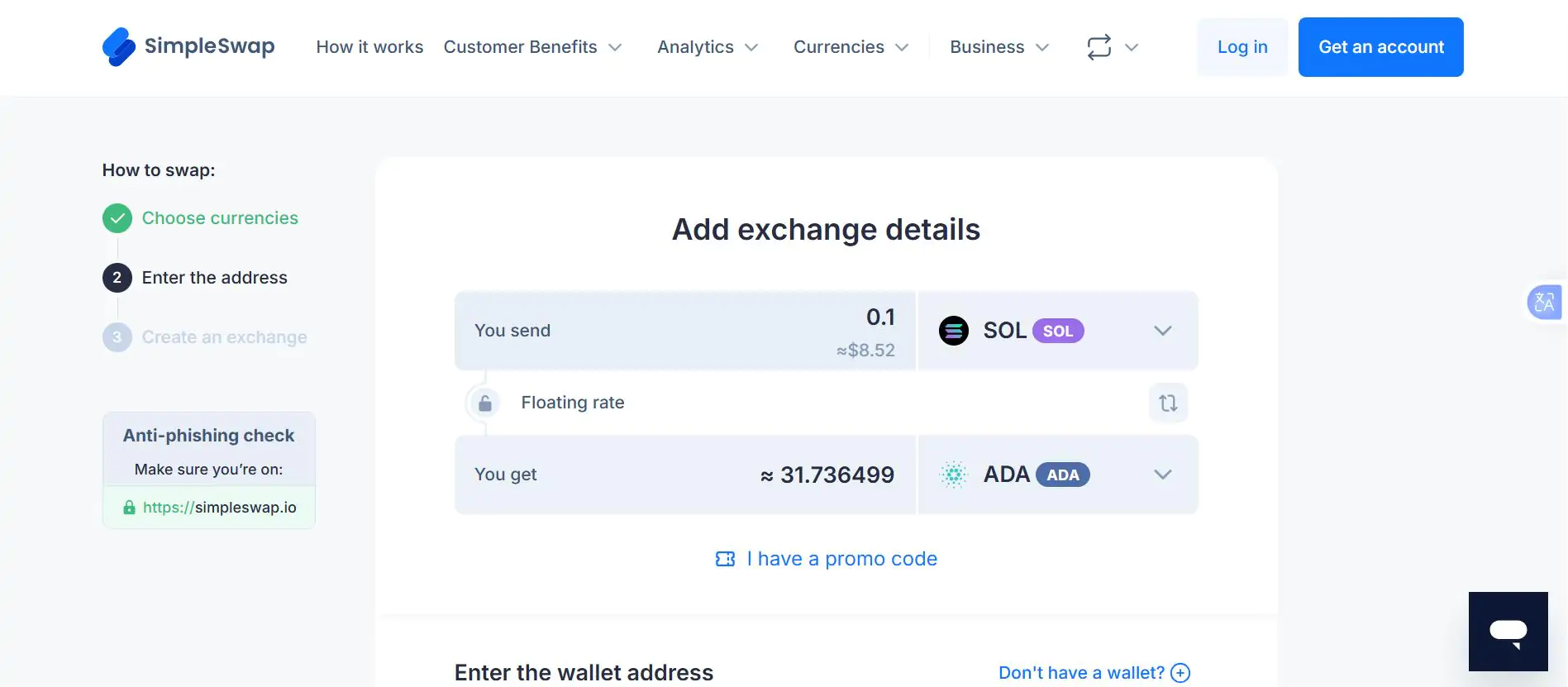Expand the ADA currency dropdown
Screen dimensions: 1568x687
(1162, 475)
